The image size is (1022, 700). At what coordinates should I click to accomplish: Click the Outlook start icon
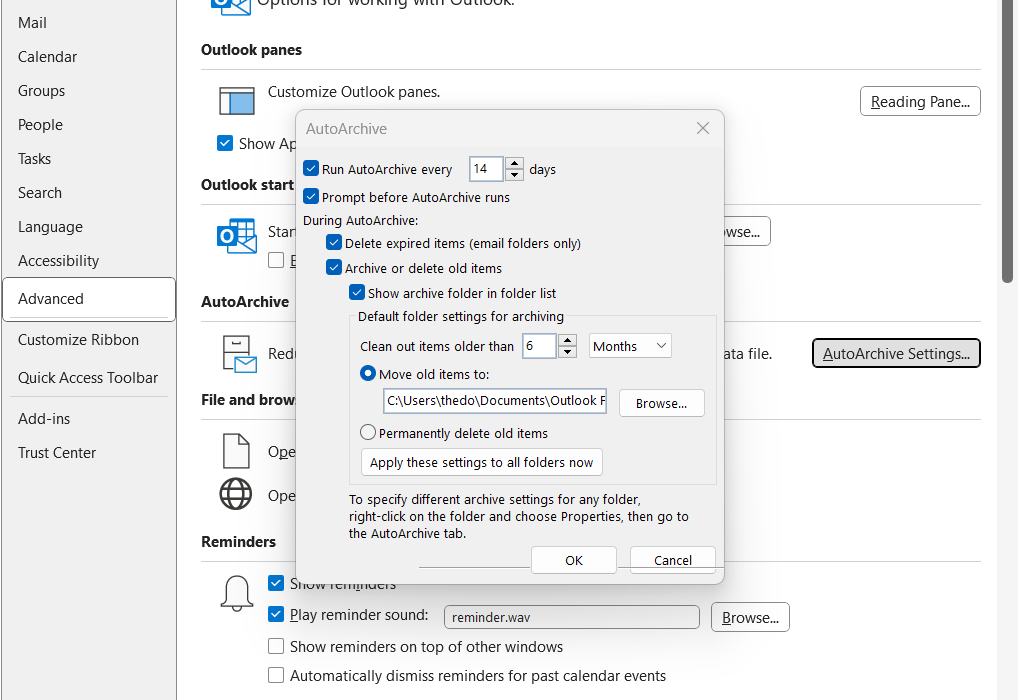pyautogui.click(x=237, y=236)
